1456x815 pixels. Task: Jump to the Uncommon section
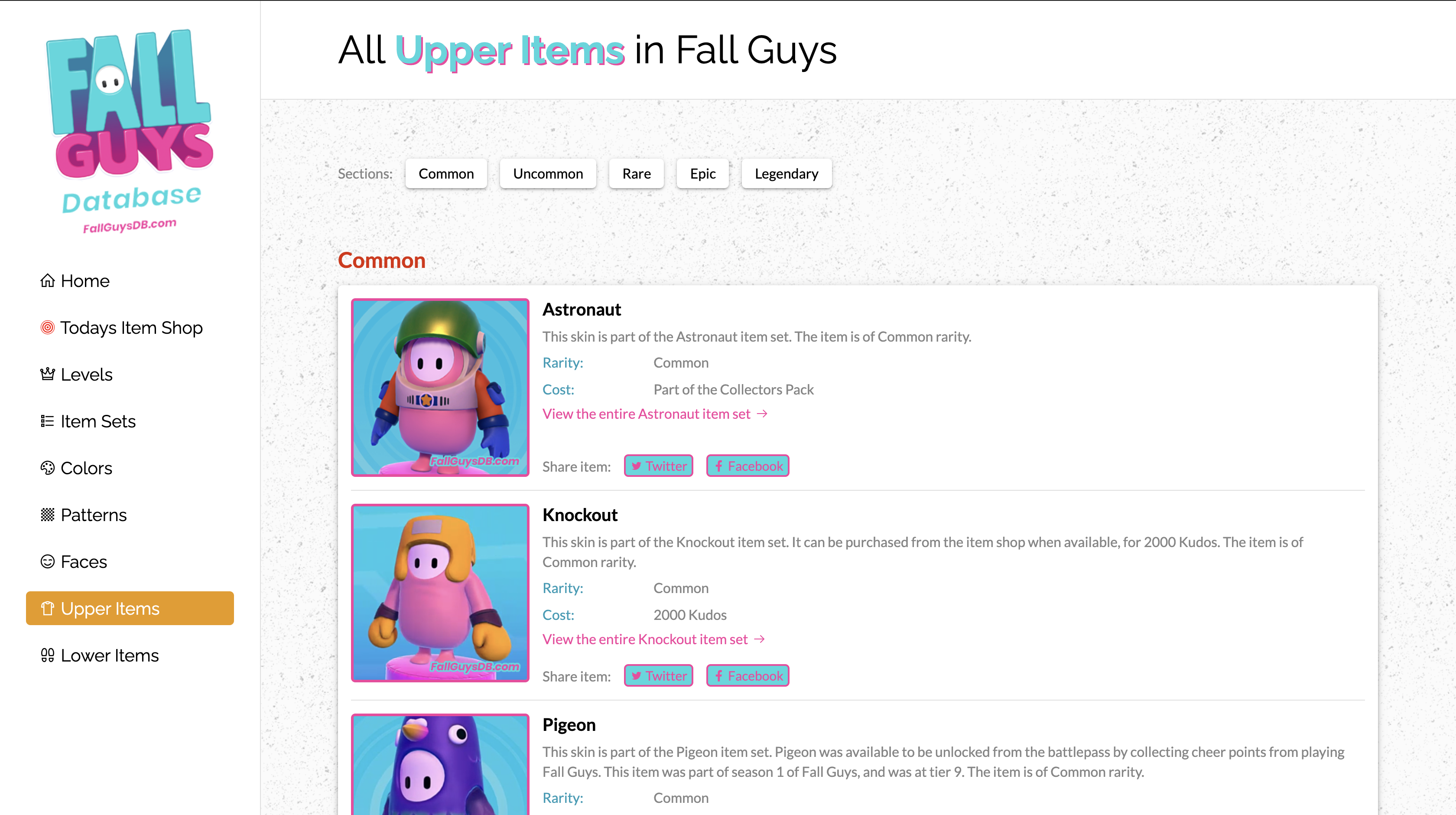(x=548, y=174)
